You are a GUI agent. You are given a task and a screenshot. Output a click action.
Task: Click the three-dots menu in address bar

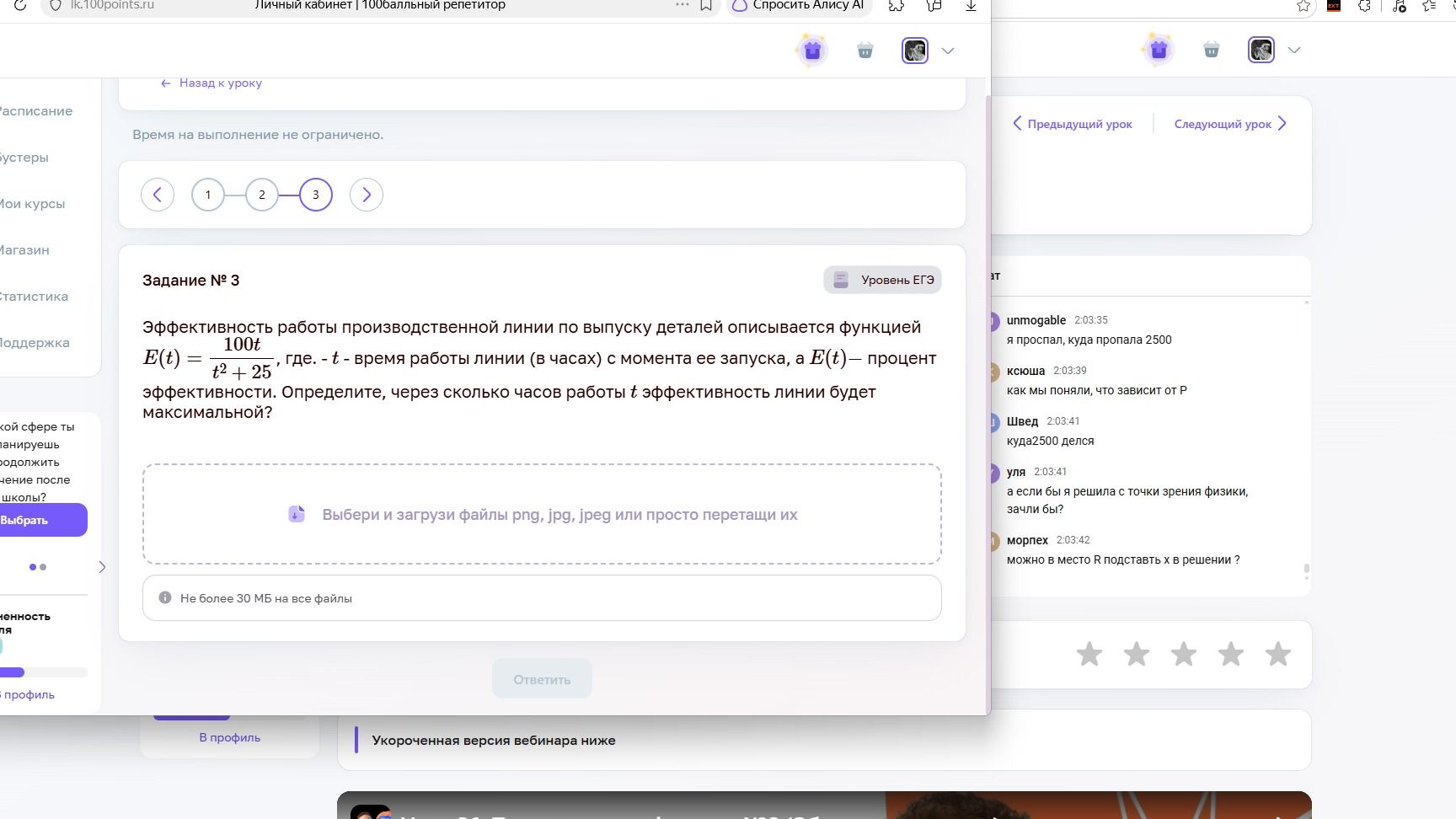click(682, 5)
